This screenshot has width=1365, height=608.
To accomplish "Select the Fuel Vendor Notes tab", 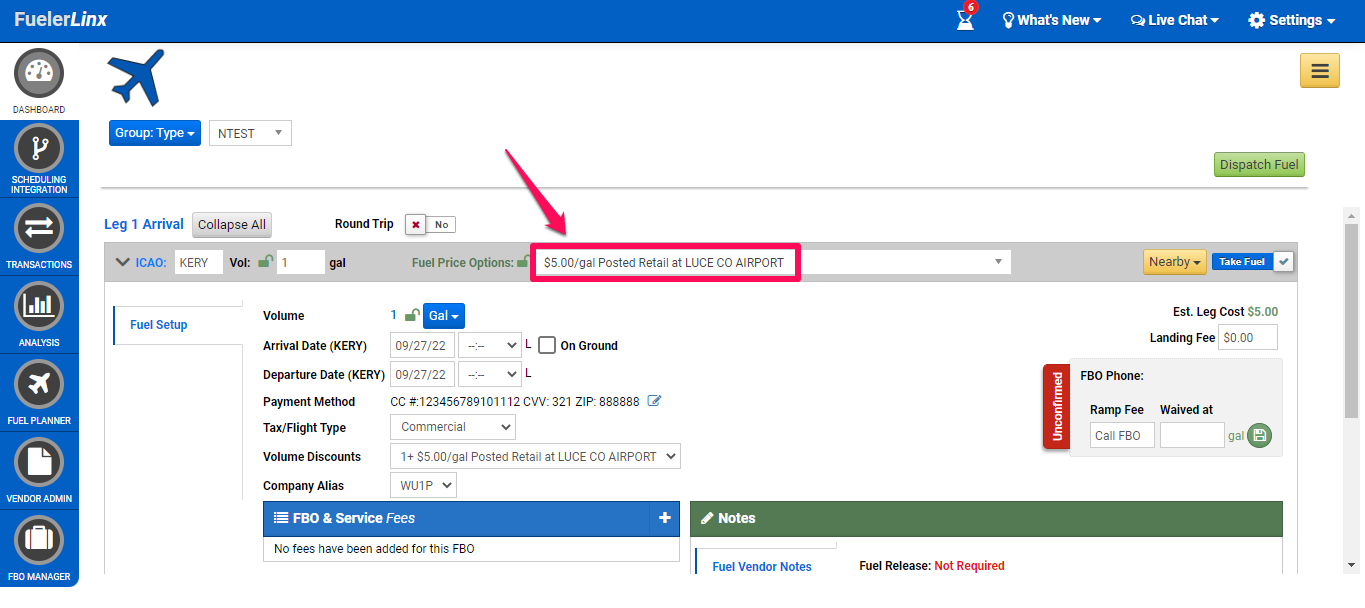I will click(762, 566).
